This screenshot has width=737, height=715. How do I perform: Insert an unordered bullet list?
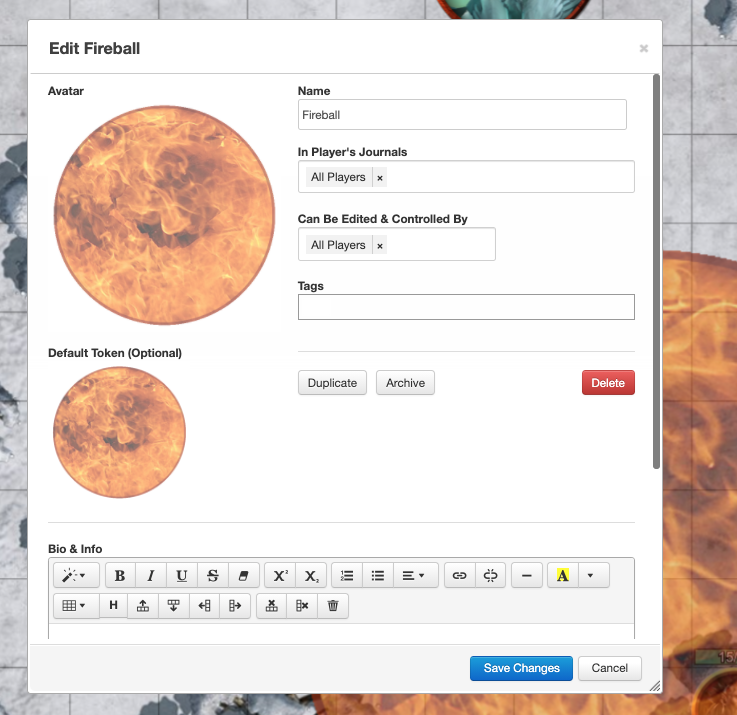(378, 575)
